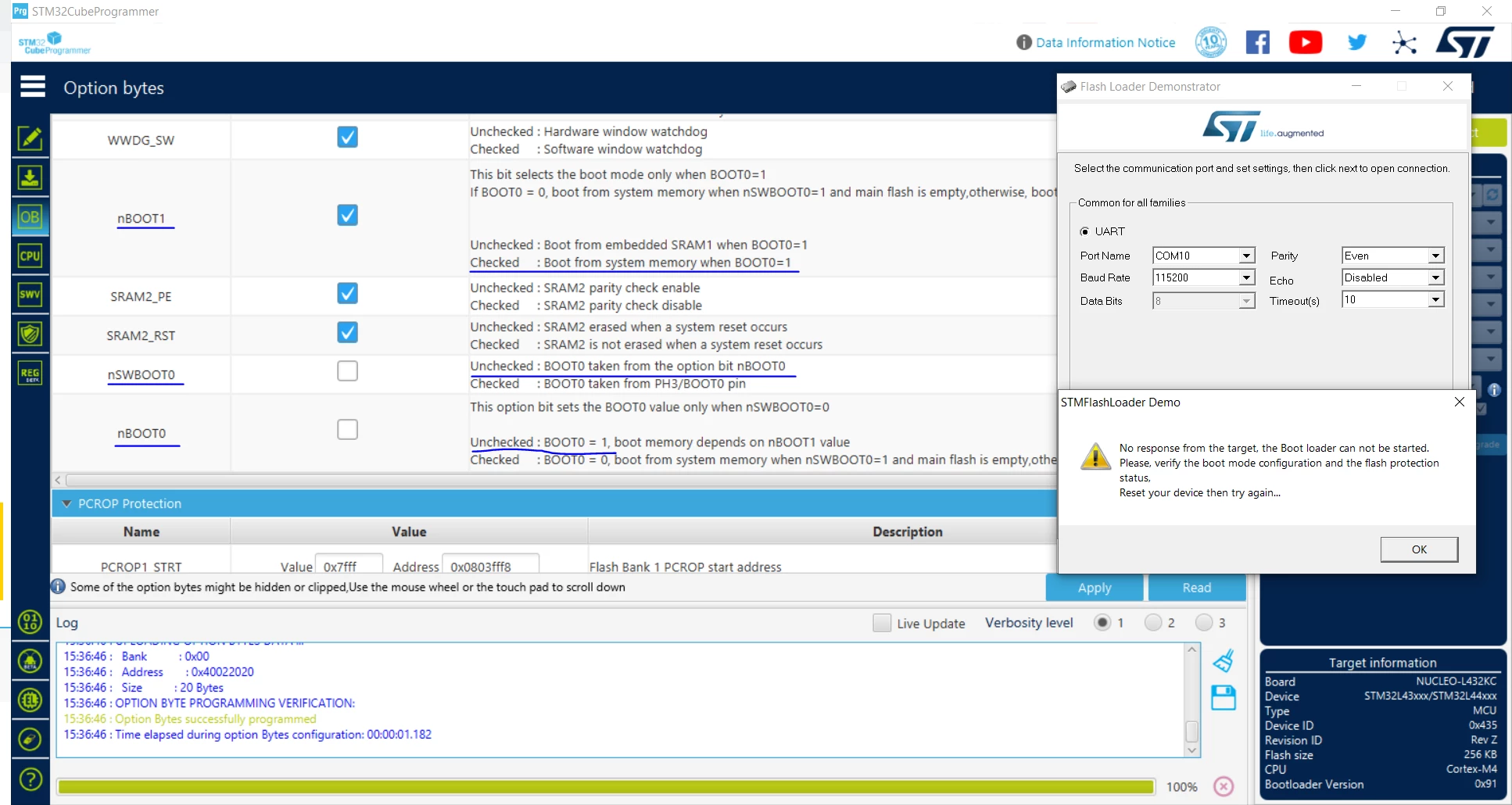
Task: Click the log scrollbar up arrow
Action: [1191, 649]
